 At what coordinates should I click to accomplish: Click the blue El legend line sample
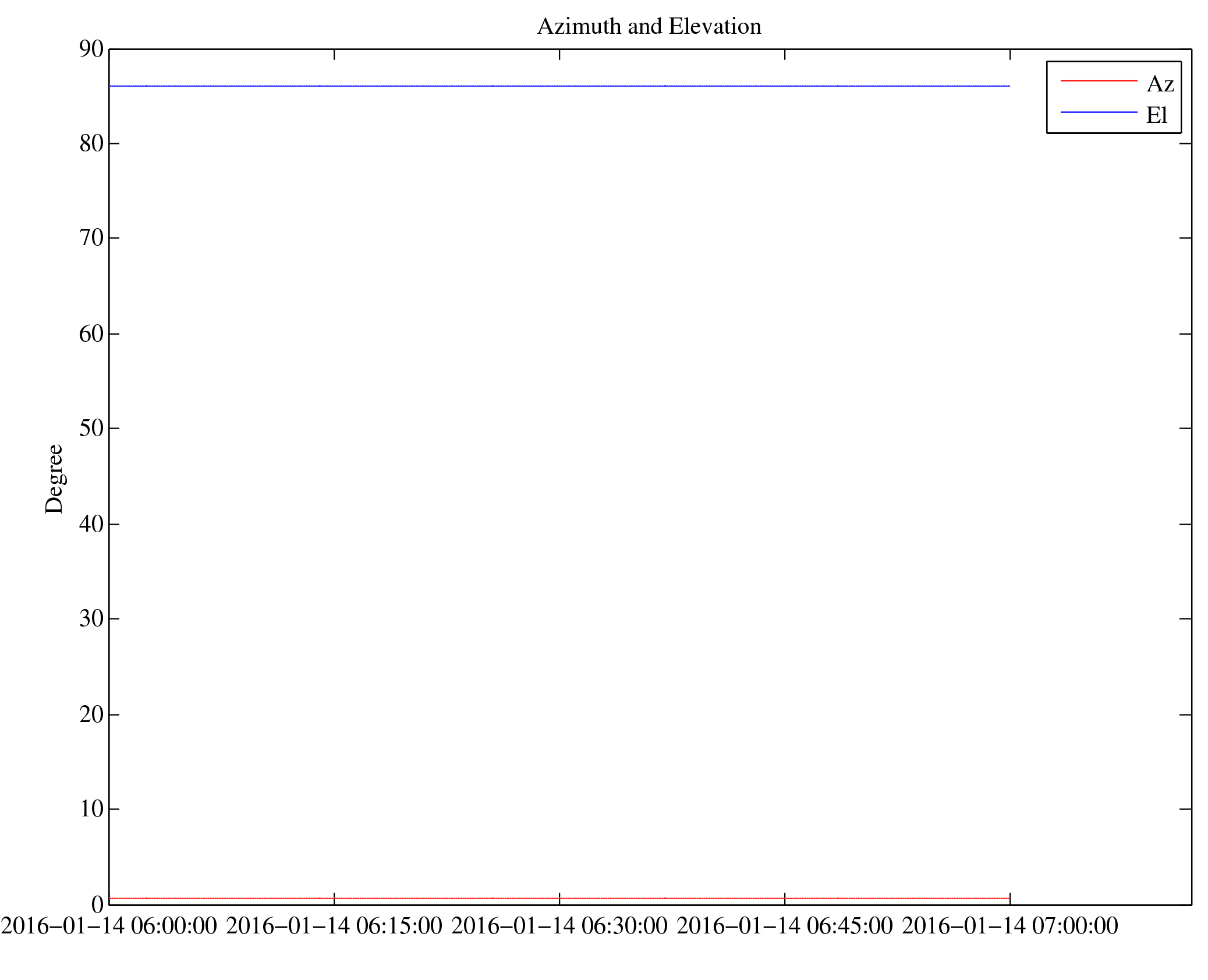1098,112
